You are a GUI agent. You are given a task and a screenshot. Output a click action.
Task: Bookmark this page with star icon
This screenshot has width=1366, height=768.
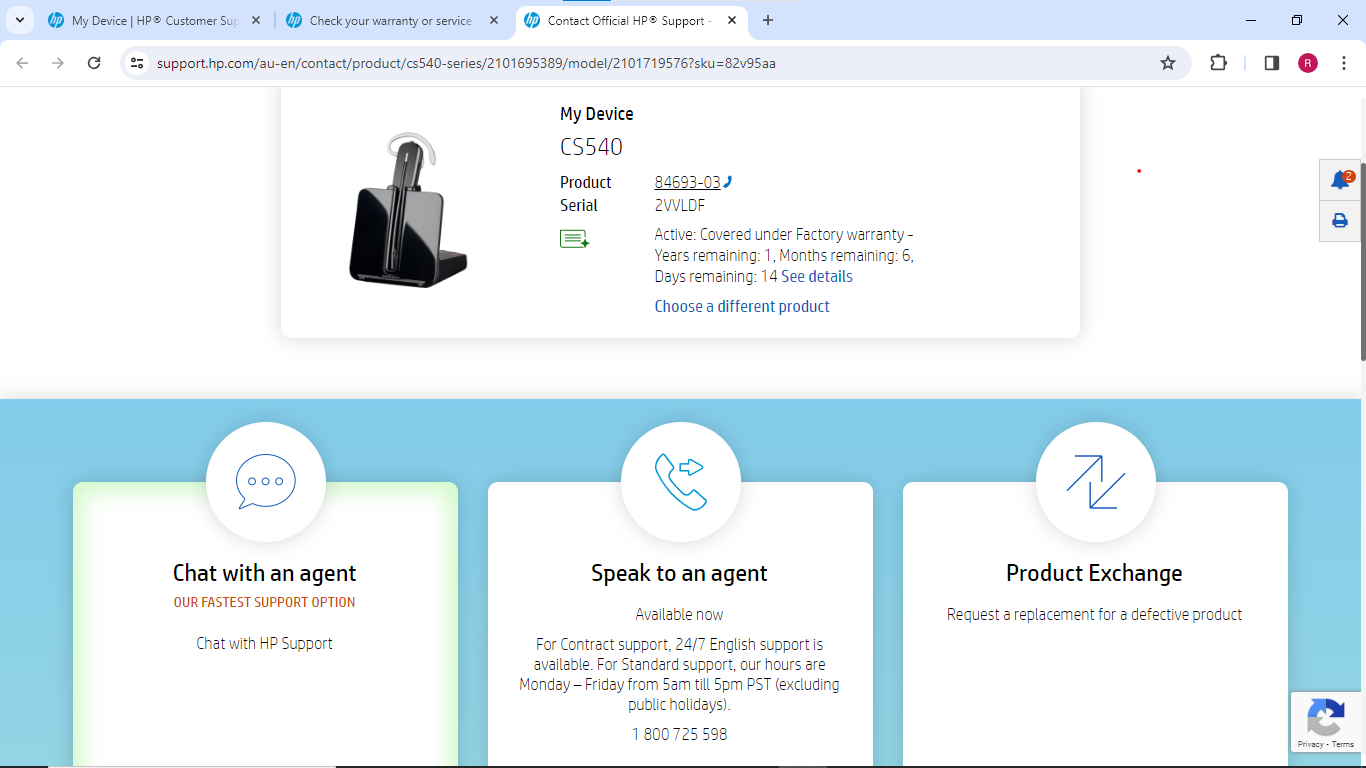click(1167, 63)
